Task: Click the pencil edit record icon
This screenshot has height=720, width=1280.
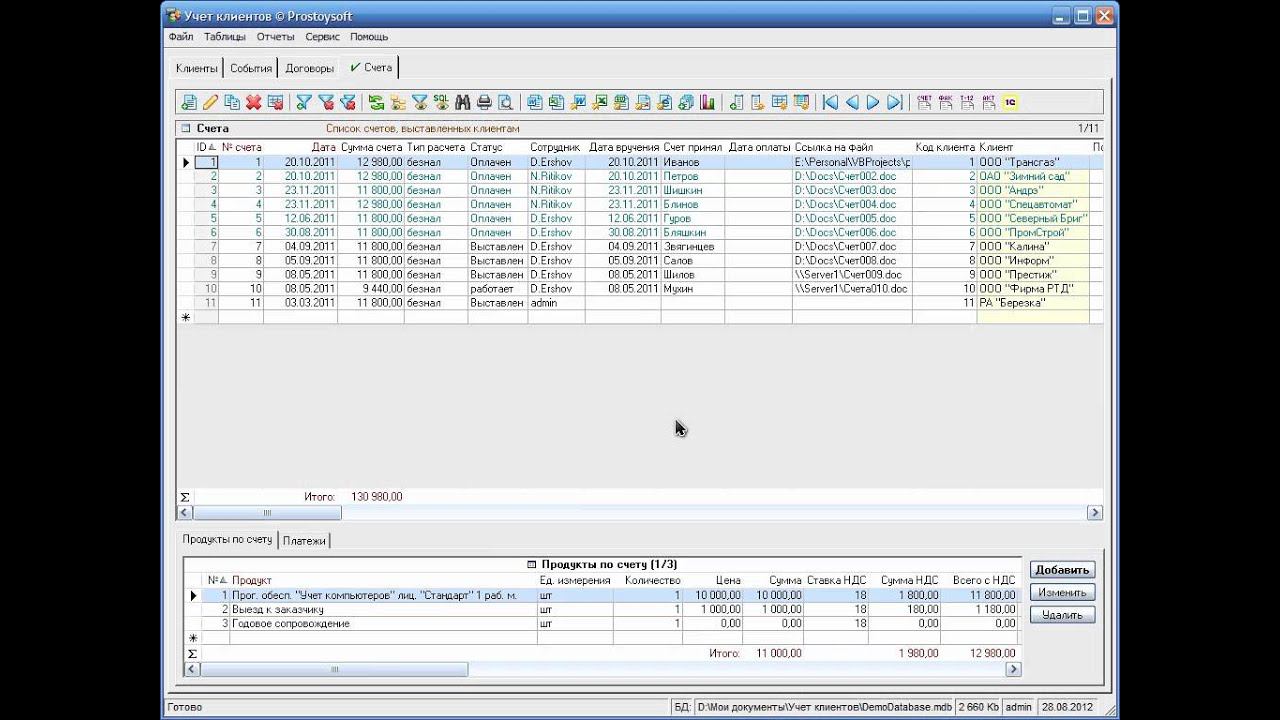Action: click(210, 102)
